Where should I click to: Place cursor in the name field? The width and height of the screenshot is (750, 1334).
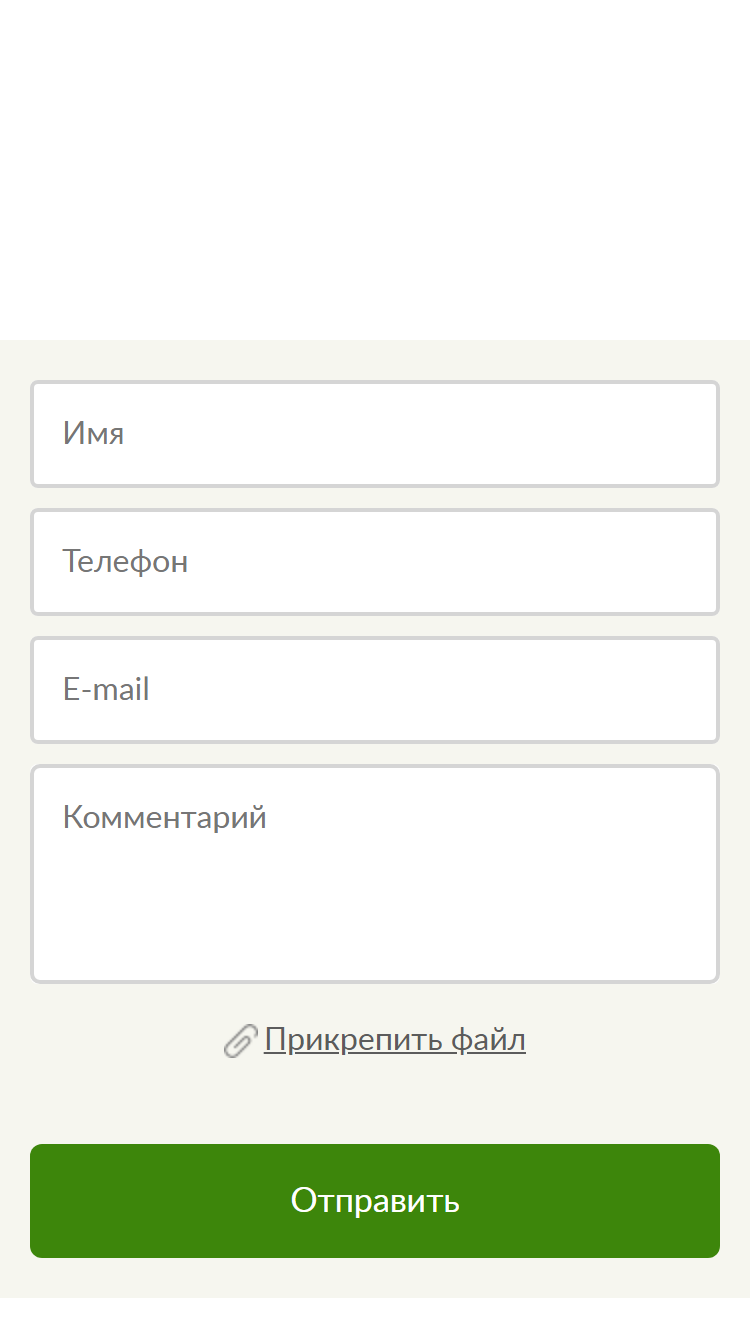pyautogui.click(x=375, y=434)
